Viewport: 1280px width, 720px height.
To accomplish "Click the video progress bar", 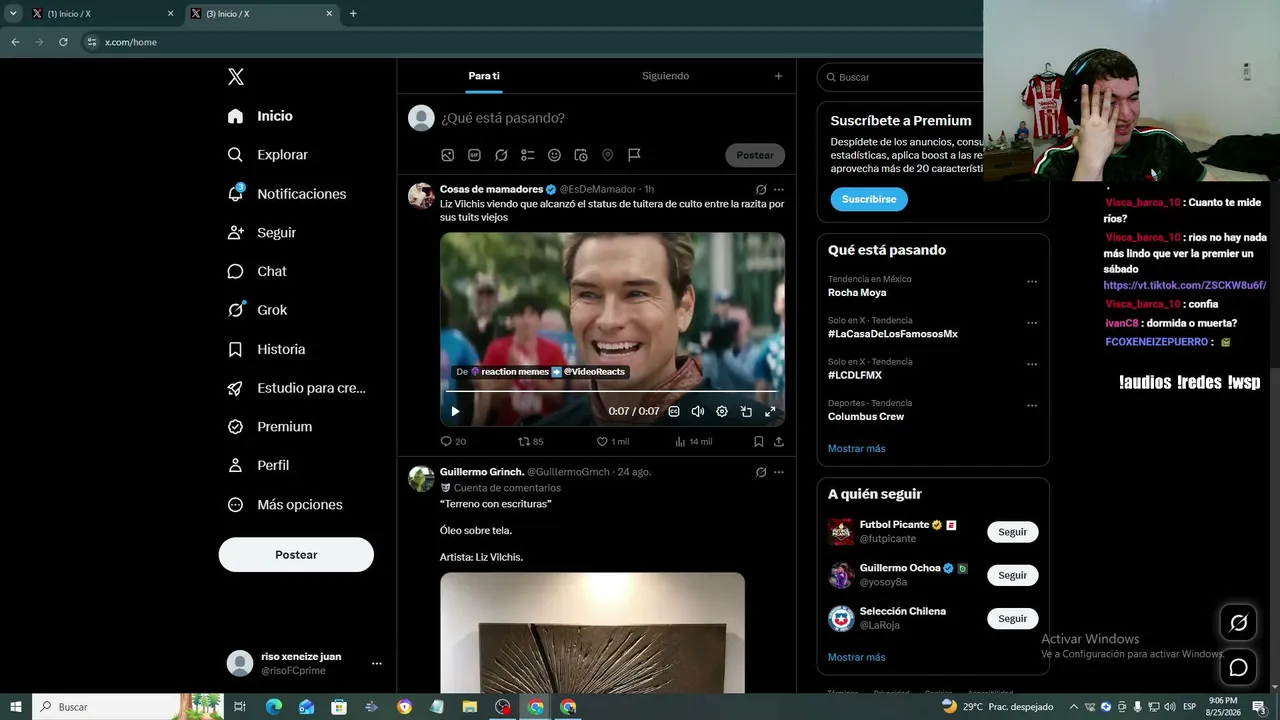I will [610, 391].
